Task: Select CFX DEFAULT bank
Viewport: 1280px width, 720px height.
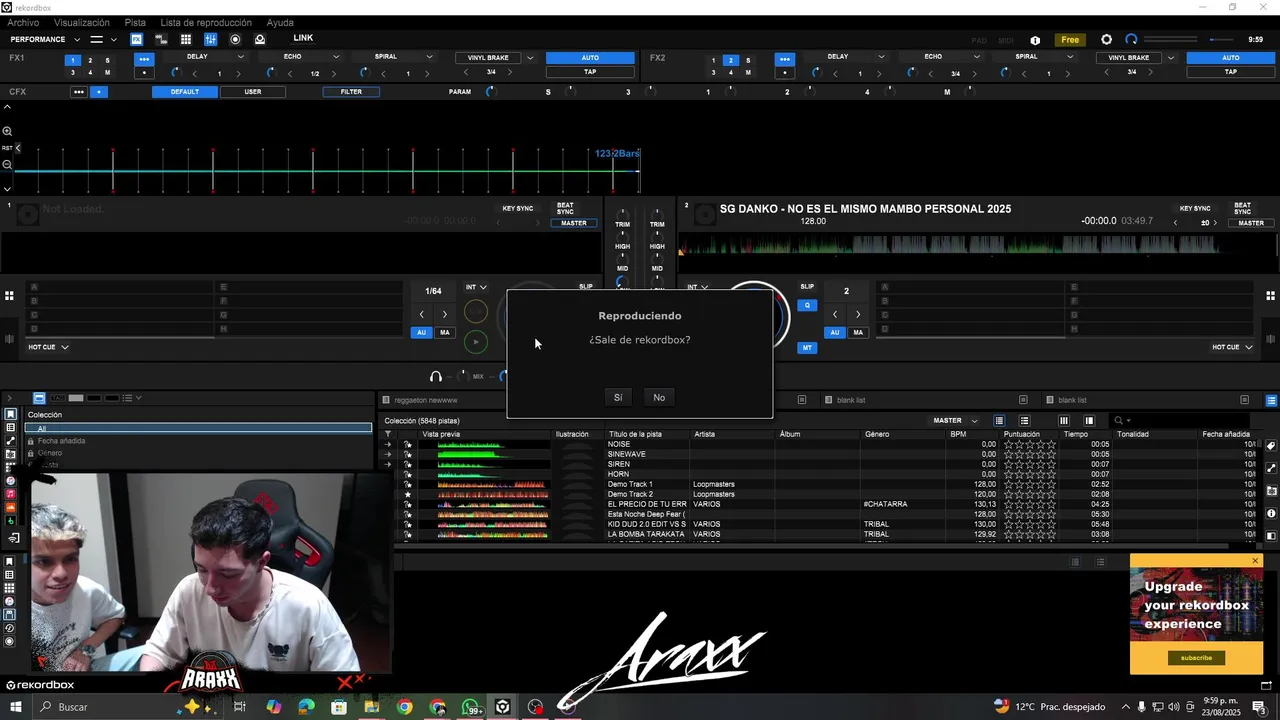Action: pos(184,92)
